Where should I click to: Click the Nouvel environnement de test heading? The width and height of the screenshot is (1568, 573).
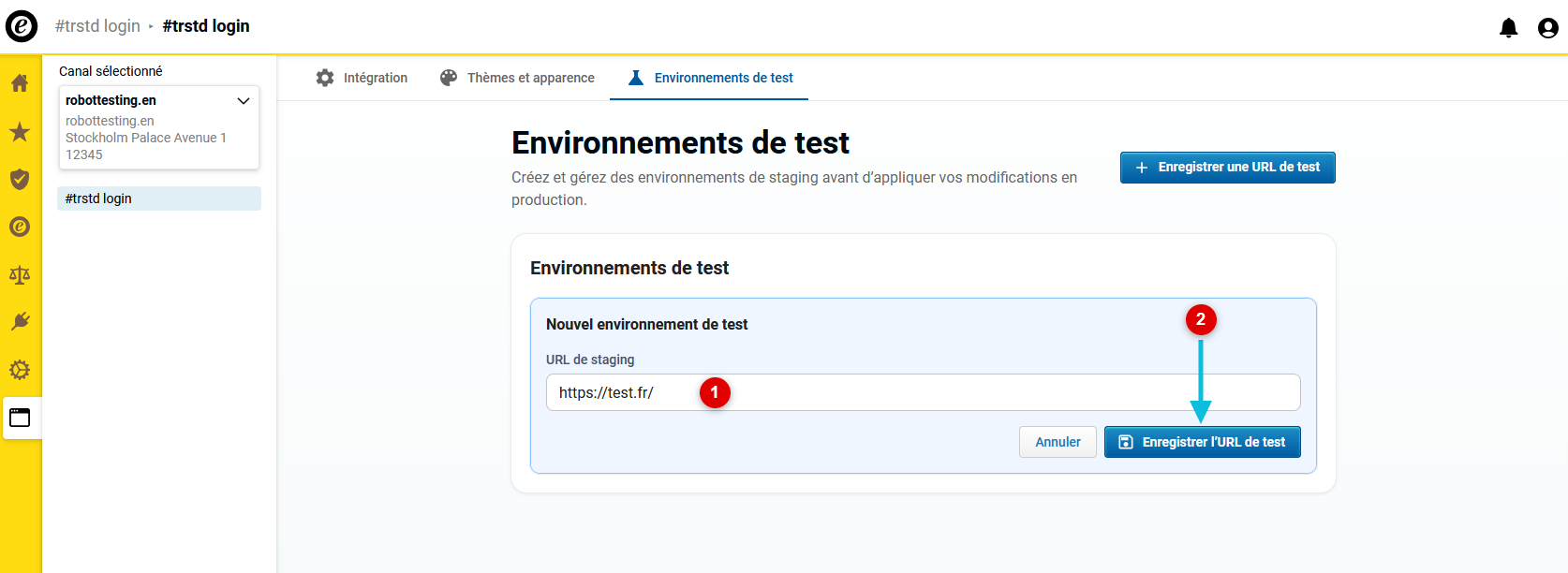646,325
